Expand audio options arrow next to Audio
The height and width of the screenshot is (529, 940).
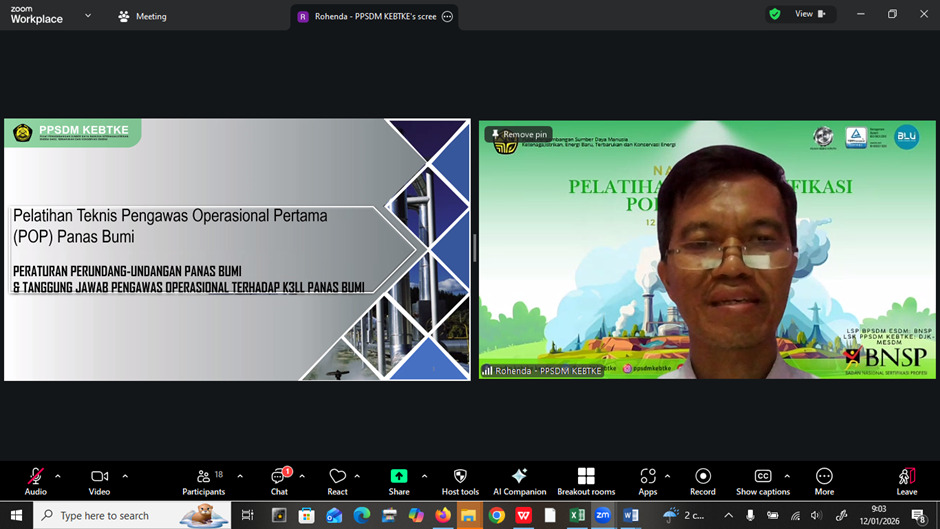(58, 476)
